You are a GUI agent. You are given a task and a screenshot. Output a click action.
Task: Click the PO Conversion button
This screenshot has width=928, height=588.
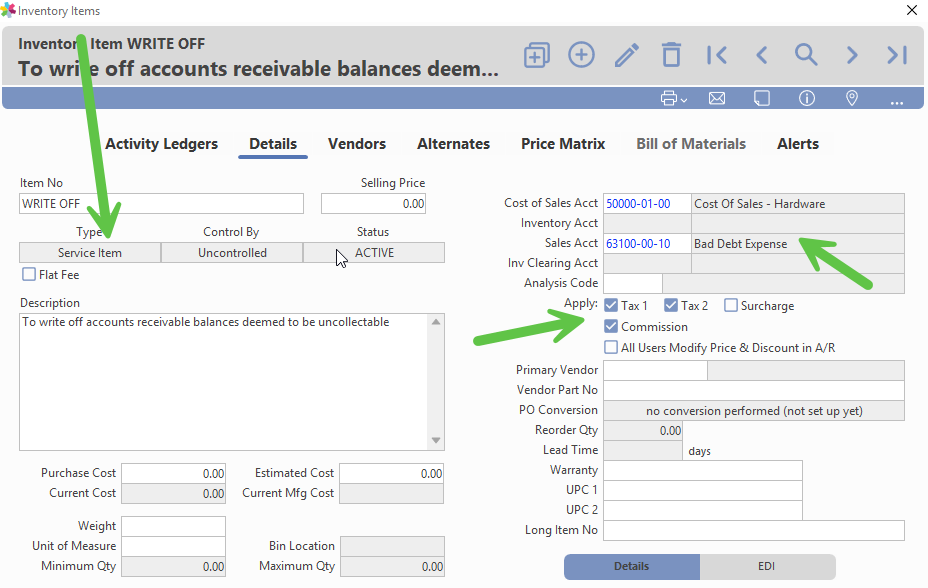pos(754,411)
